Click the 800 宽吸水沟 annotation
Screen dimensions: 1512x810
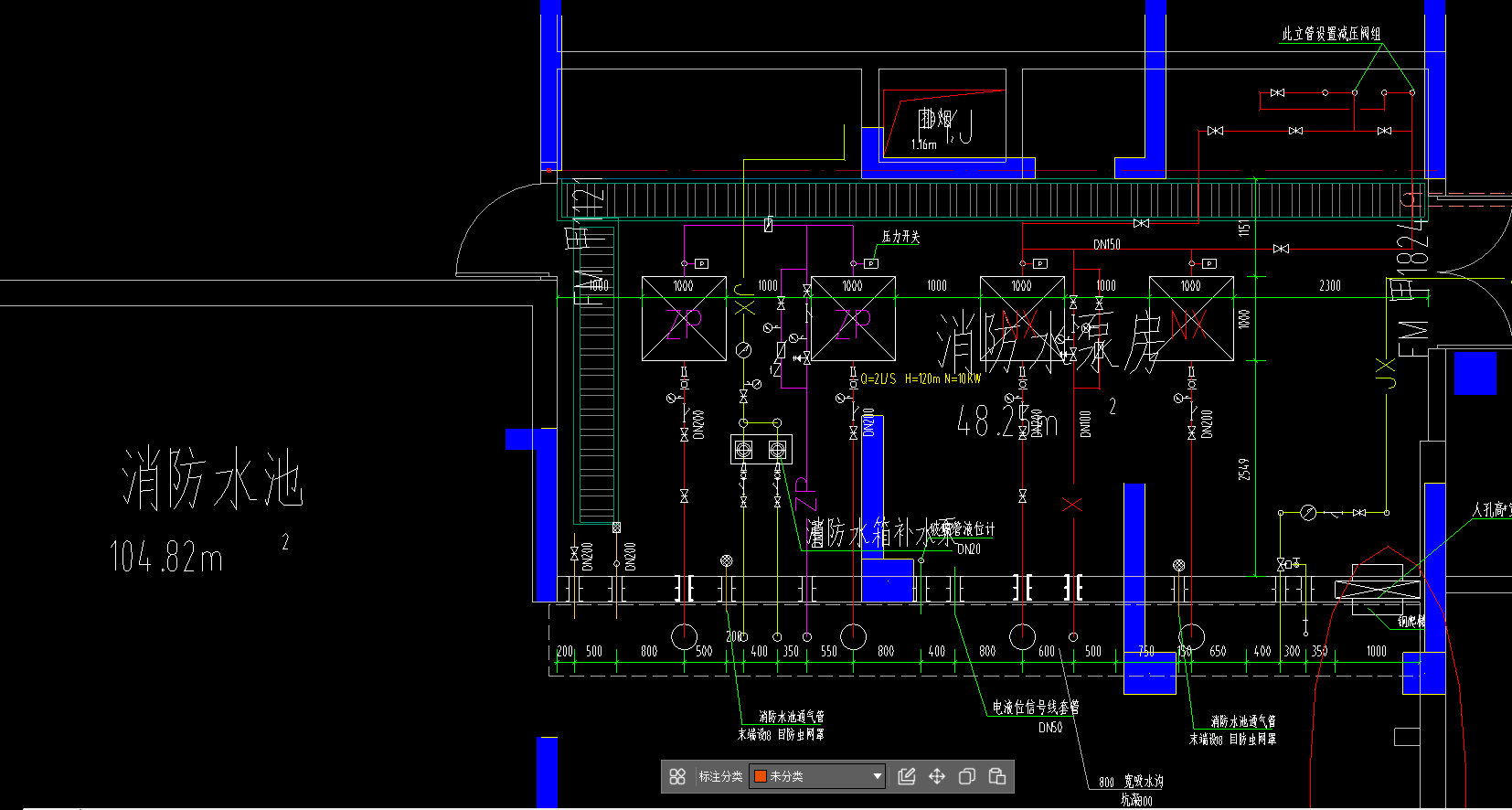tap(1131, 782)
